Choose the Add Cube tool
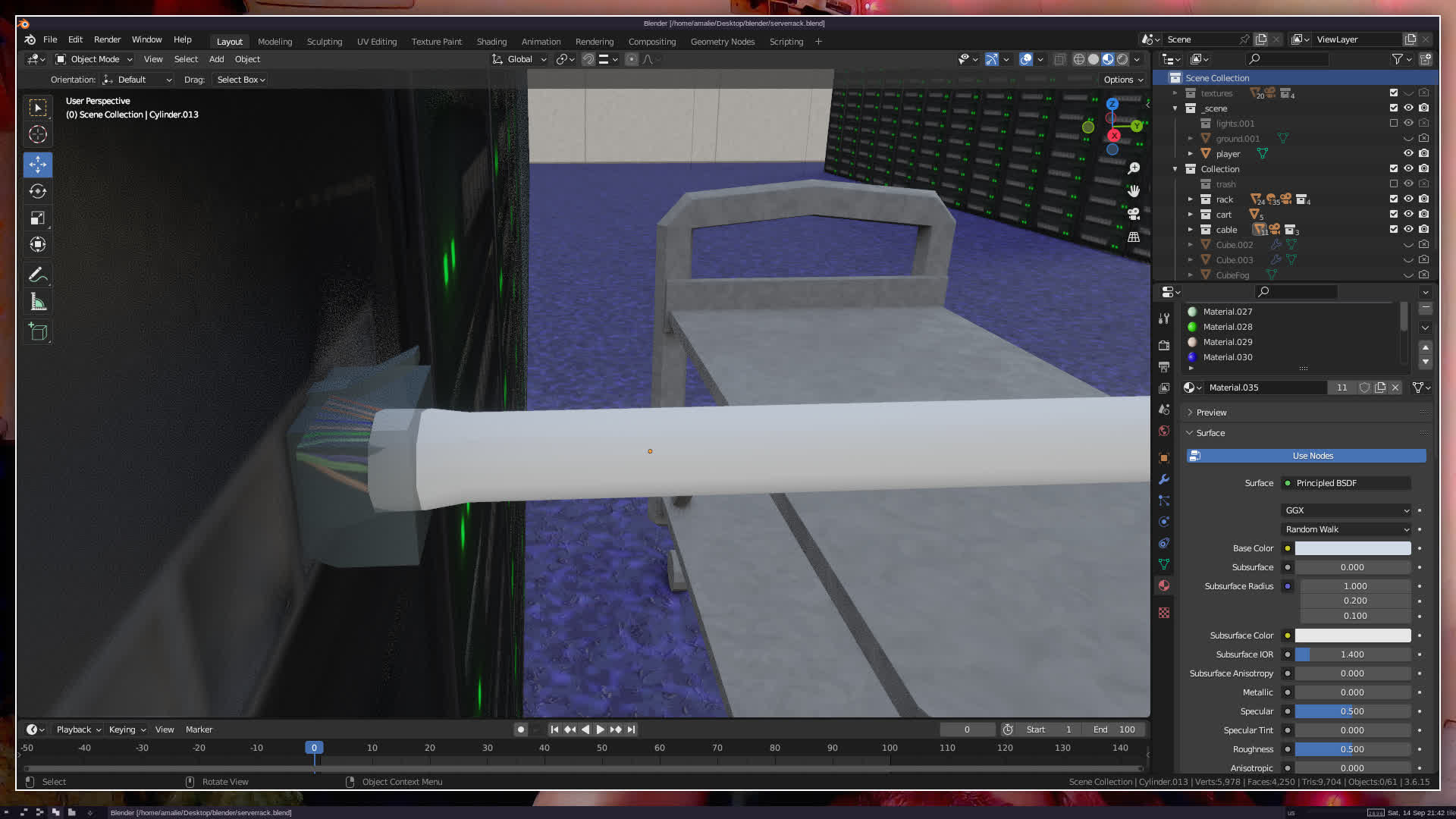The width and height of the screenshot is (1456, 819). (38, 331)
